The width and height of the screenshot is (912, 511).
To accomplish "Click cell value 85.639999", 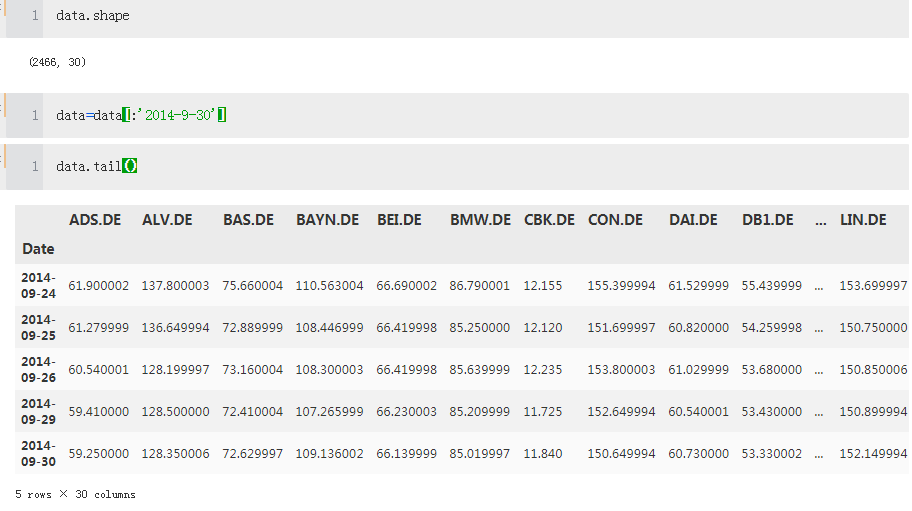I will coord(479,369).
